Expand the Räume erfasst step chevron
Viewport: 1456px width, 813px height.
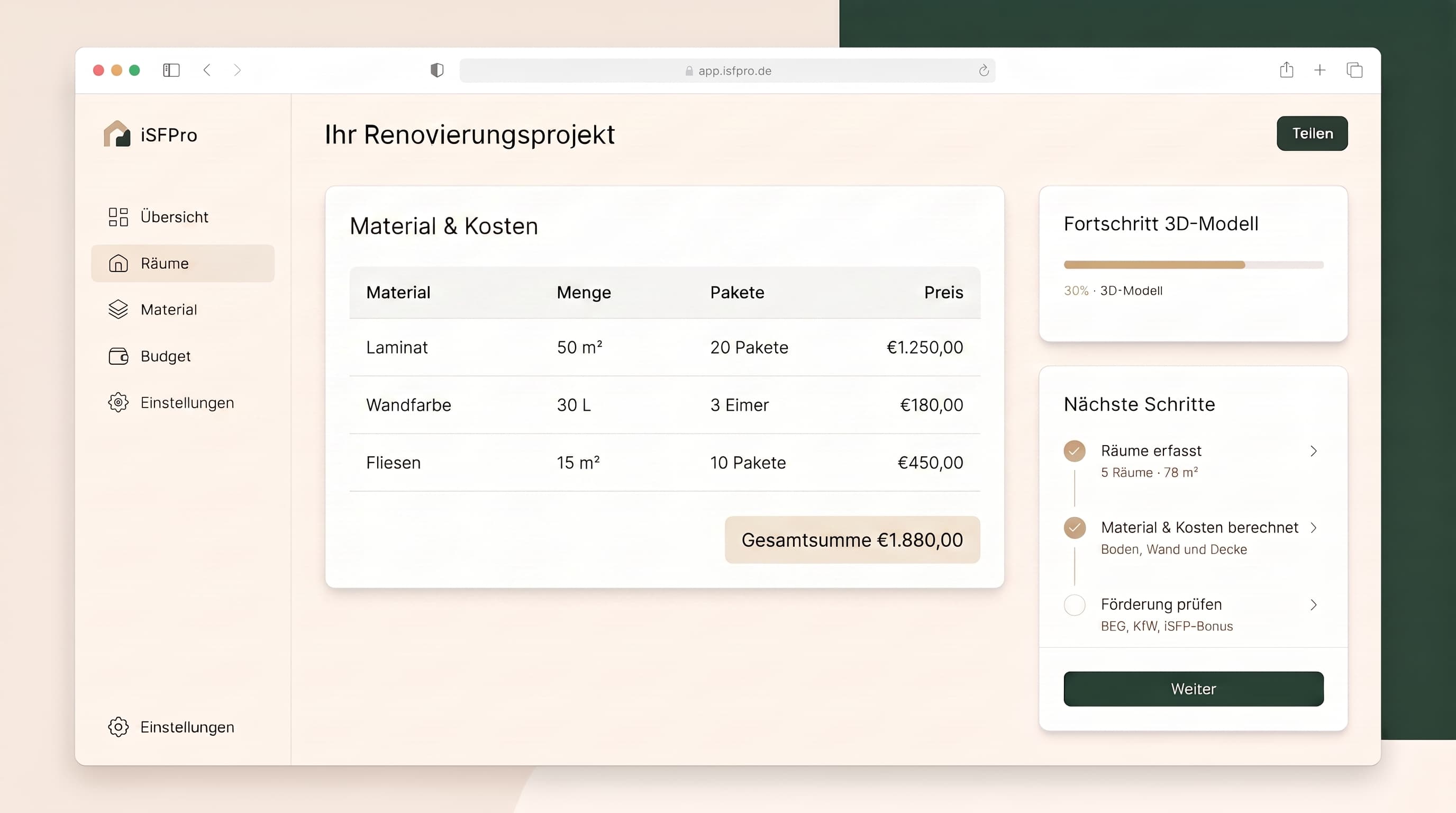pos(1314,451)
